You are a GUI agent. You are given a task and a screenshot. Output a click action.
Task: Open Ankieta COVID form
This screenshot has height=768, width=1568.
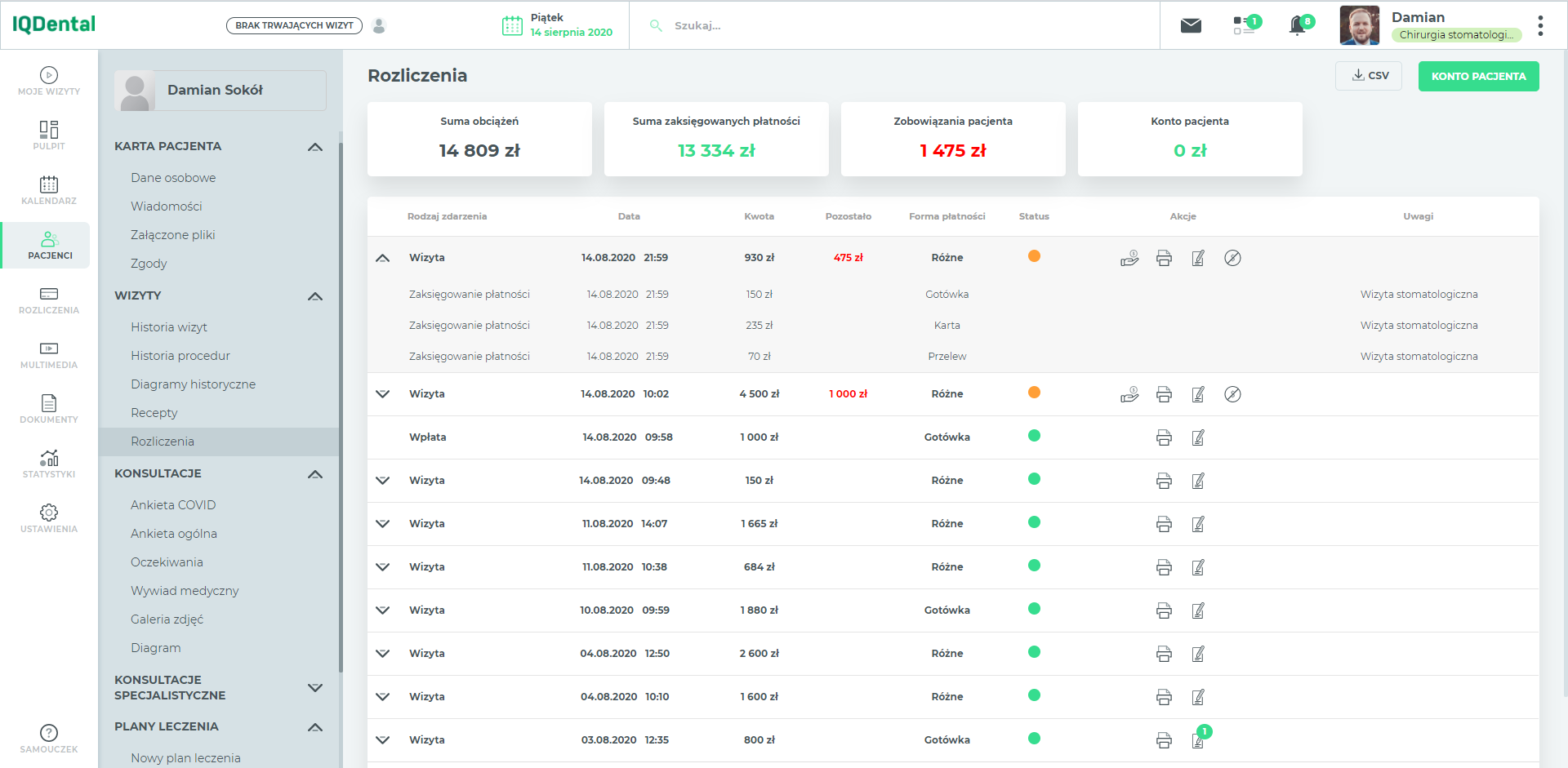(173, 505)
